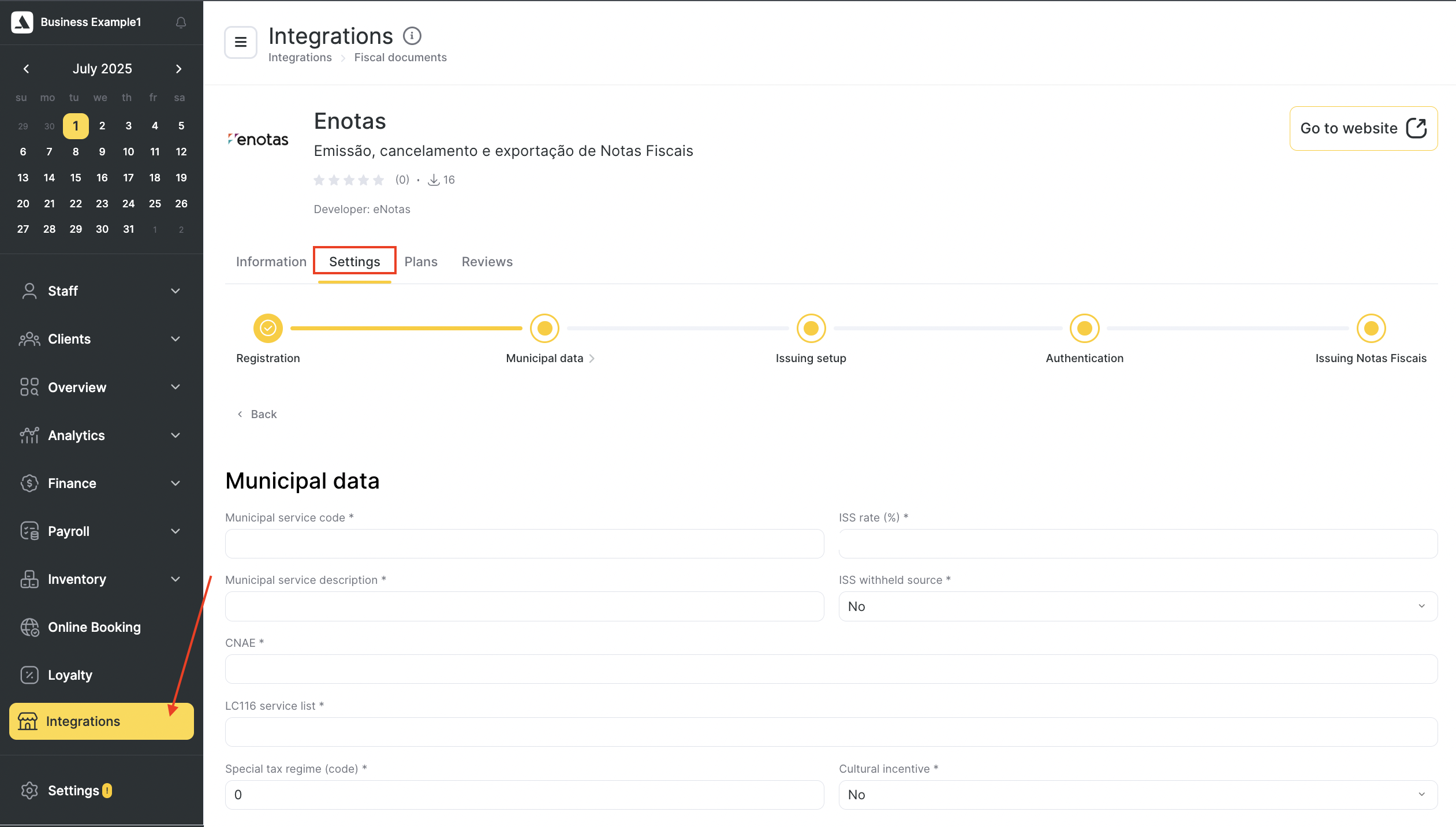Click the Municipal data step label
Viewport: 1456px width, 827px height.
(544, 358)
